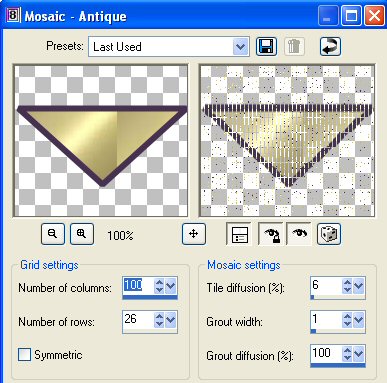Image resolution: width=387 pixels, height=383 pixels.
Task: Zoom in the preview with the plus magnifier
Action: [82, 234]
